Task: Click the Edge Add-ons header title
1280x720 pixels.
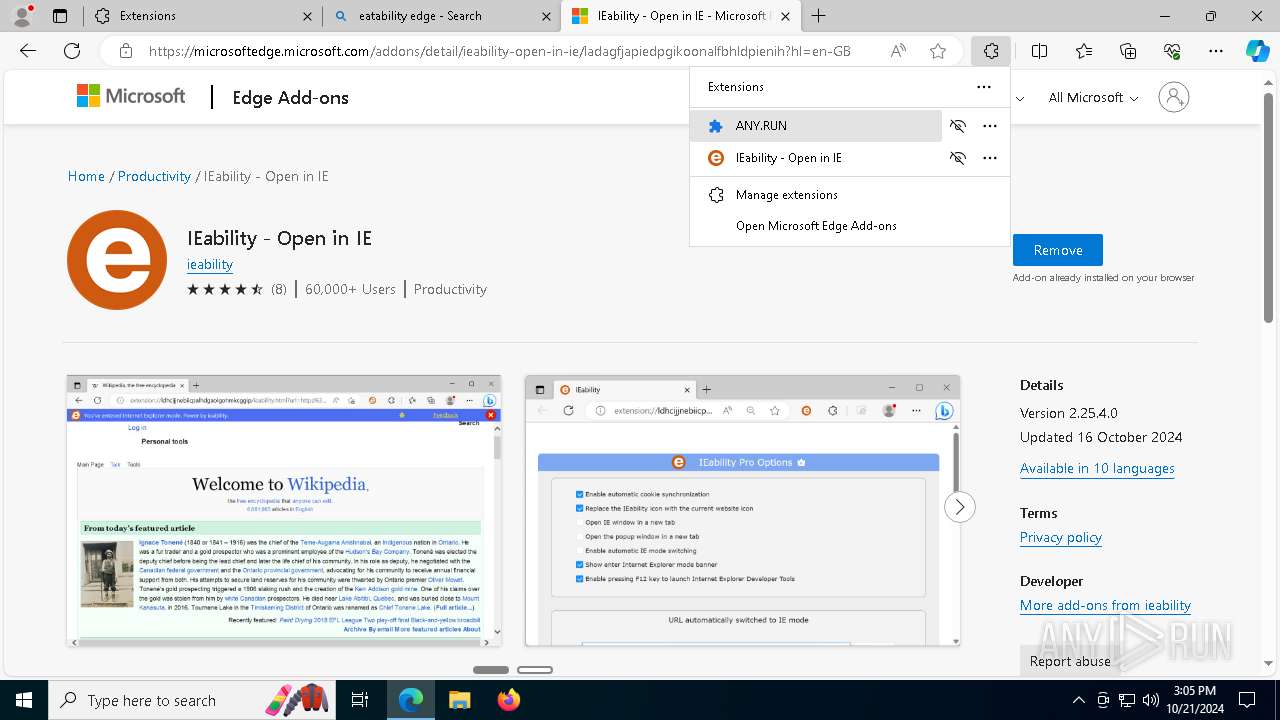Action: point(291,97)
